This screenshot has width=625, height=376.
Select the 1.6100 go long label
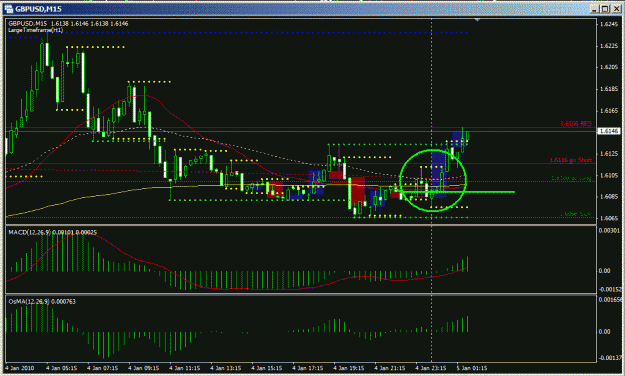(572, 178)
